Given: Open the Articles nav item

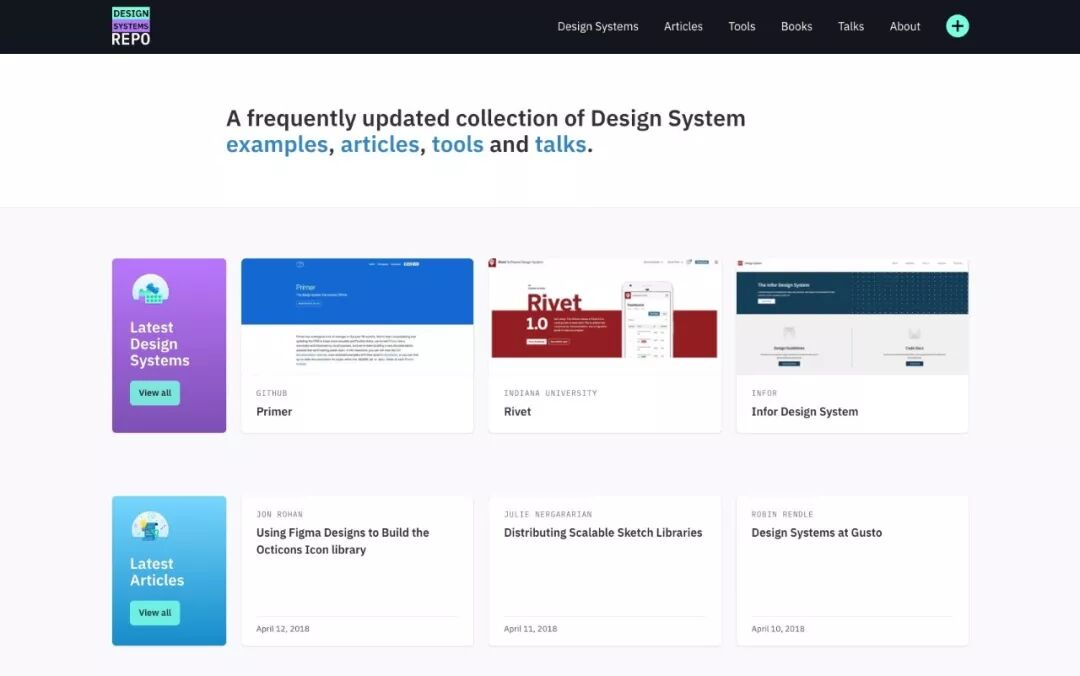Looking at the screenshot, I should click(683, 26).
